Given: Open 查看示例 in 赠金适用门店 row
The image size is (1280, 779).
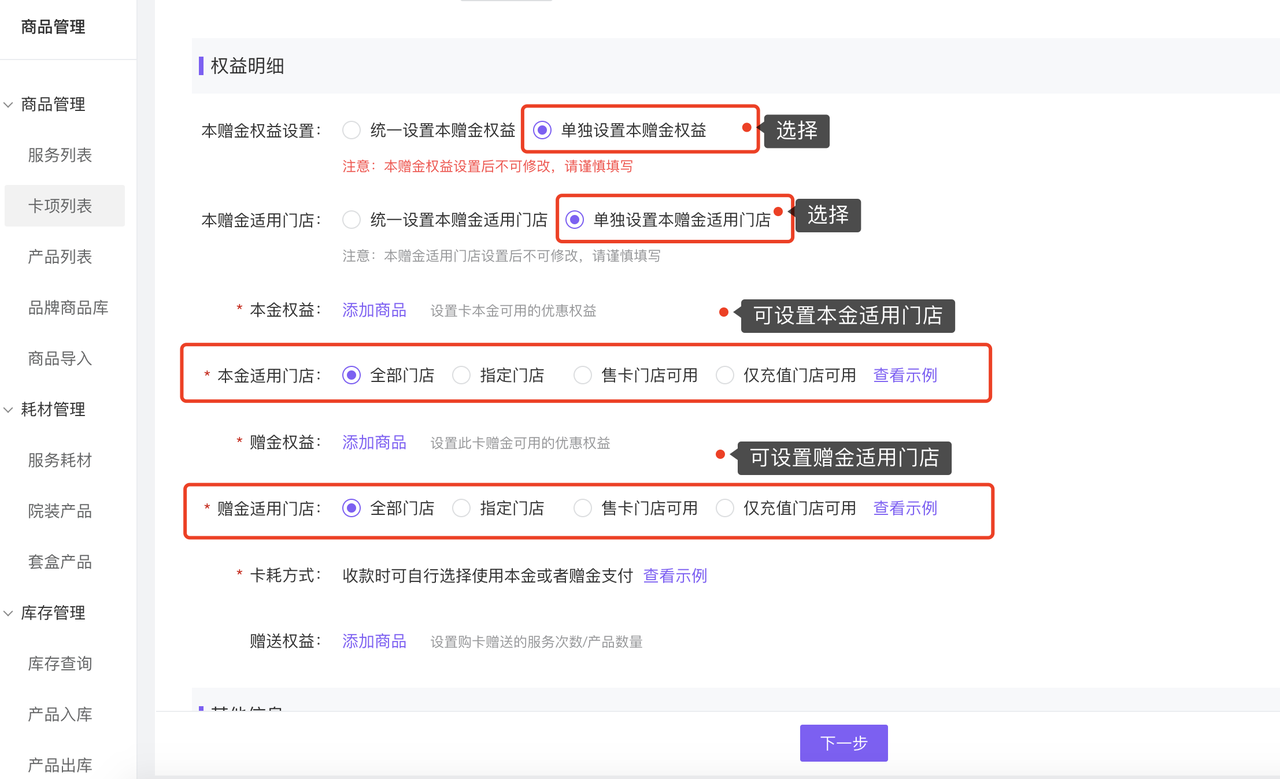Looking at the screenshot, I should [x=906, y=508].
